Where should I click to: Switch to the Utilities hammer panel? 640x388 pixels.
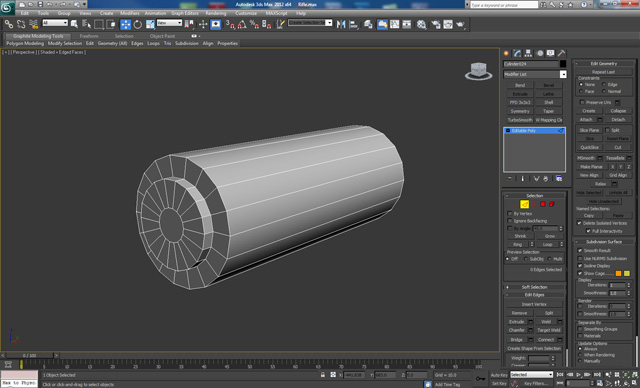coord(562,53)
